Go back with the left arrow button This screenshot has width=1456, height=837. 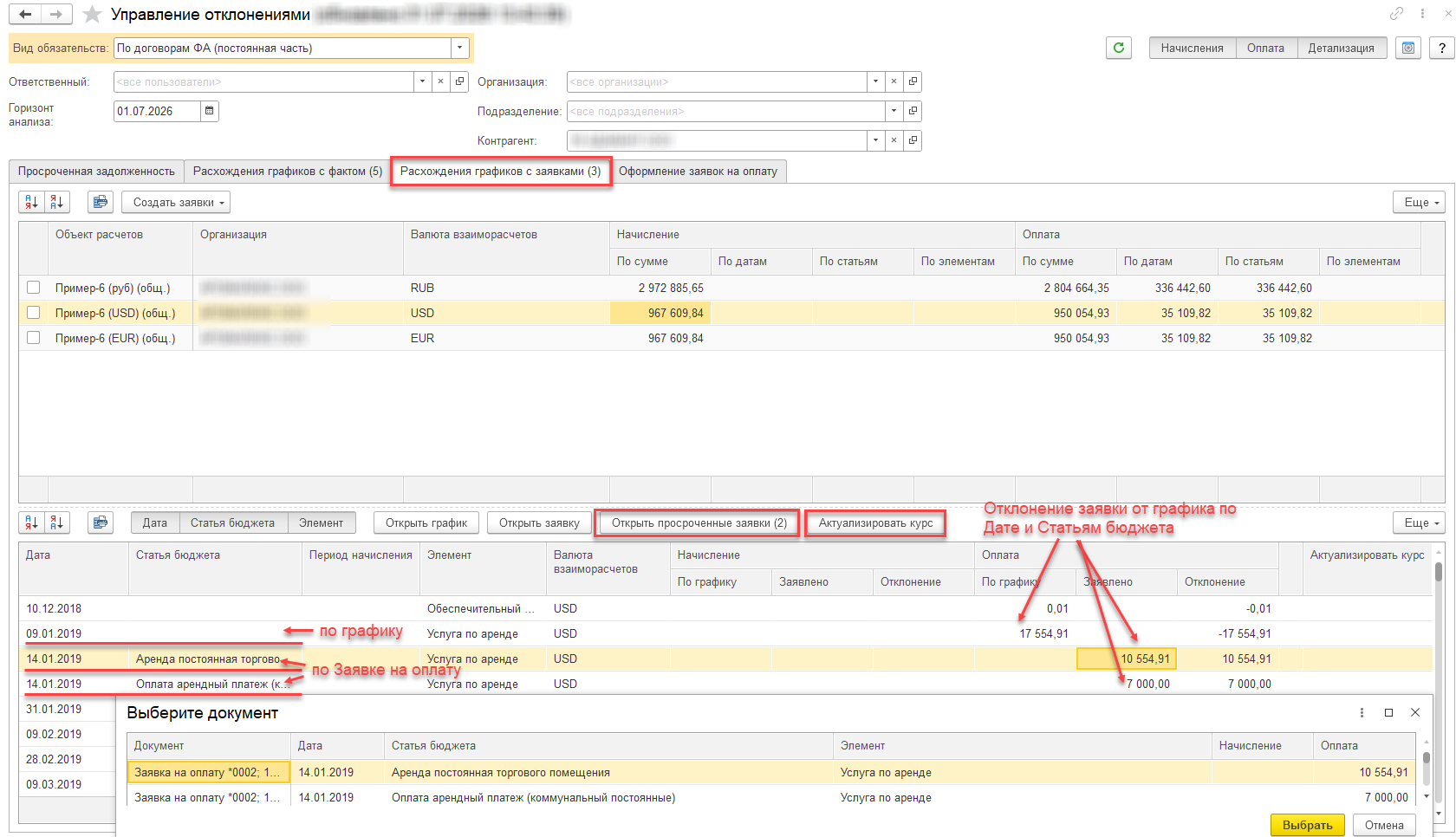(25, 14)
